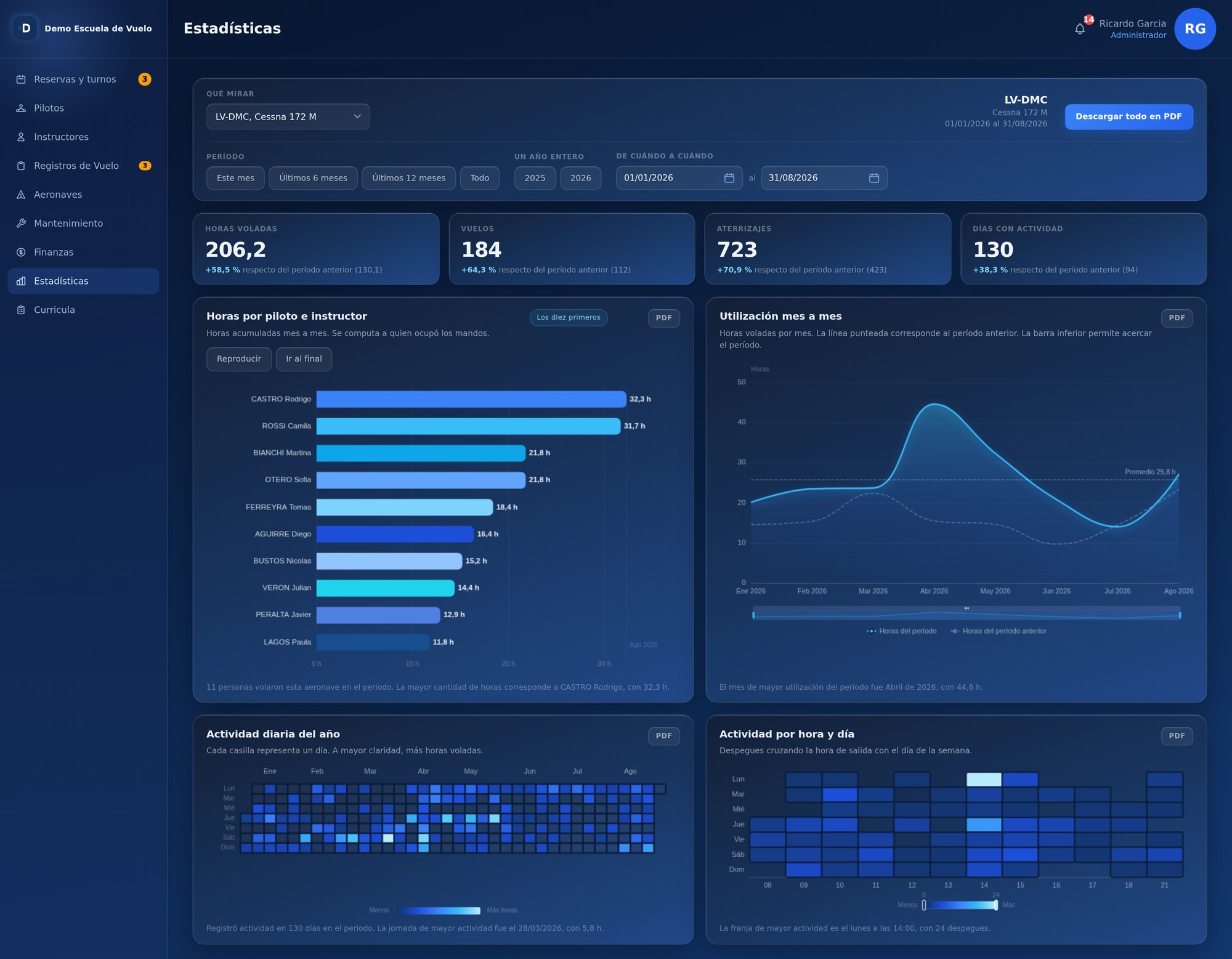Choose Últimos 12 meses period
This screenshot has height=959, width=1232.
[x=408, y=178]
